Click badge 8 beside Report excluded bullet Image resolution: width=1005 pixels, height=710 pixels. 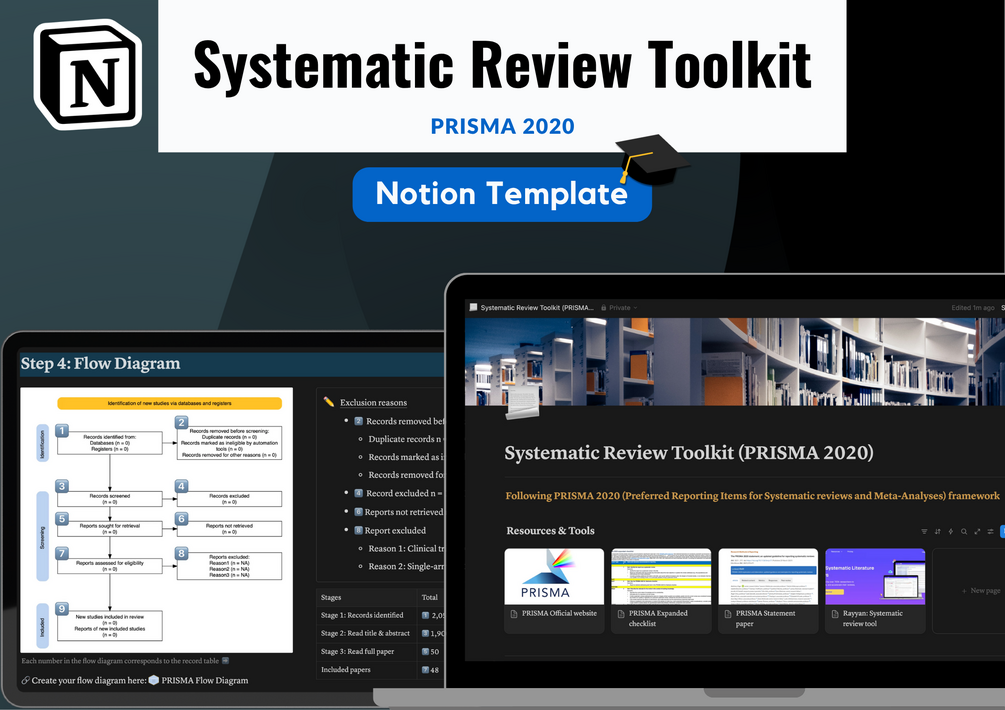[x=358, y=530]
